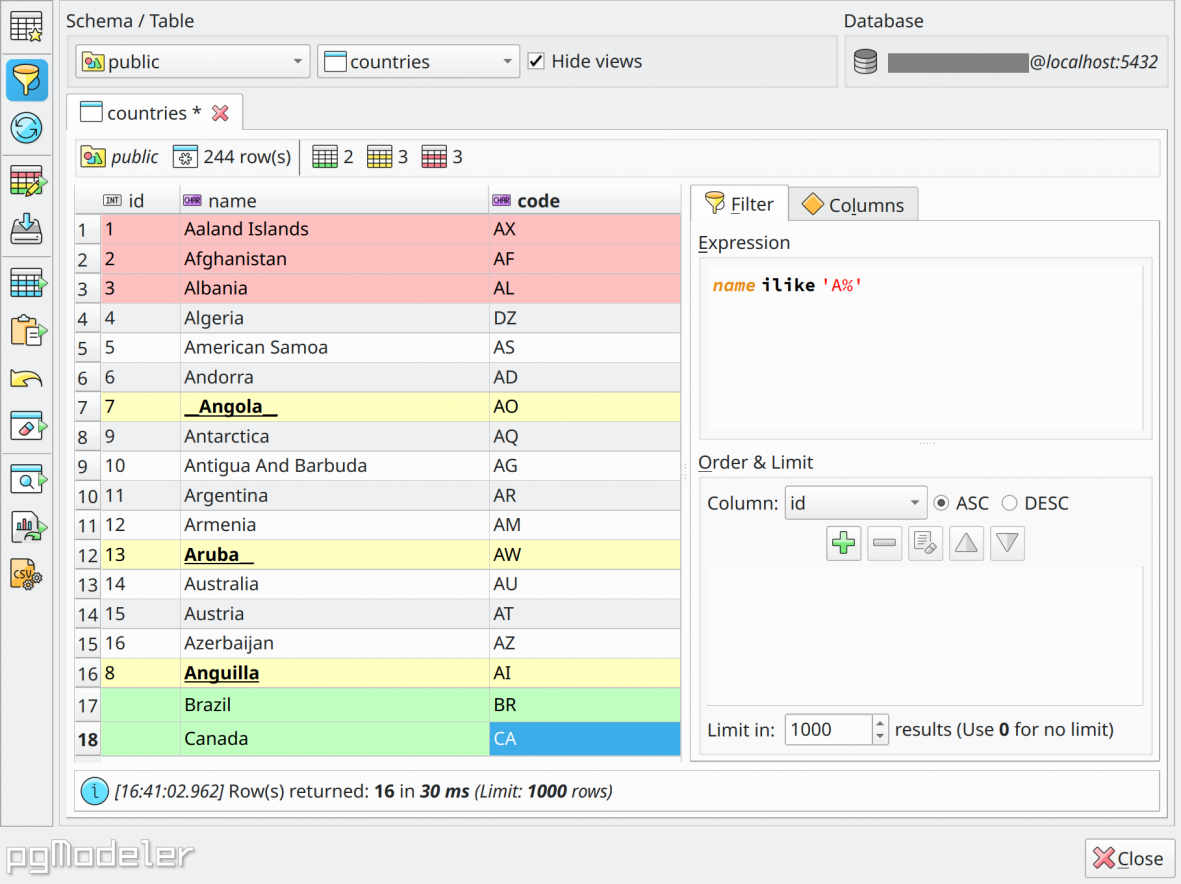Click the green grid icon showing 2

pyautogui.click(x=325, y=157)
